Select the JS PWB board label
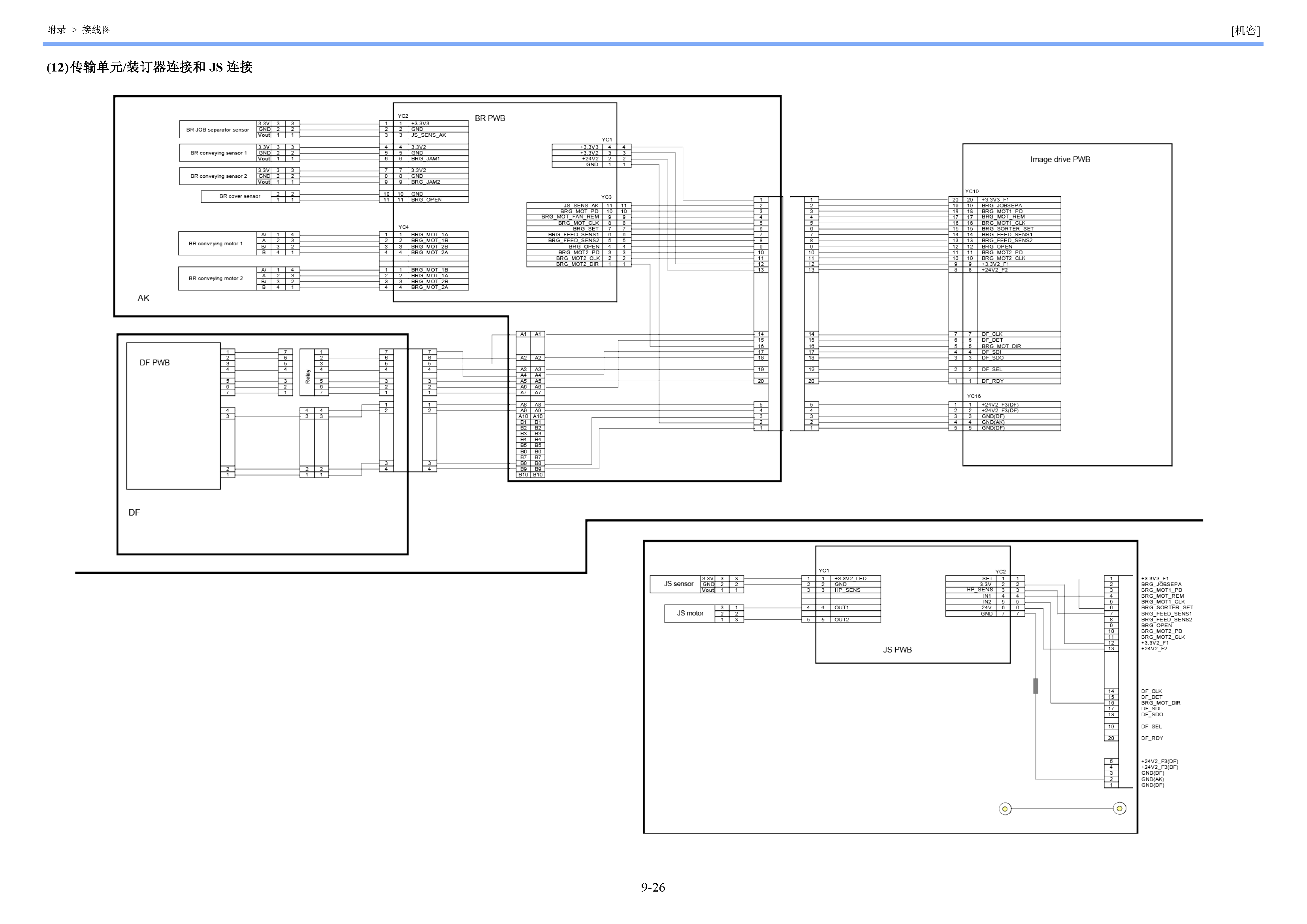Screen dimensions: 1307x924 [x=897, y=649]
